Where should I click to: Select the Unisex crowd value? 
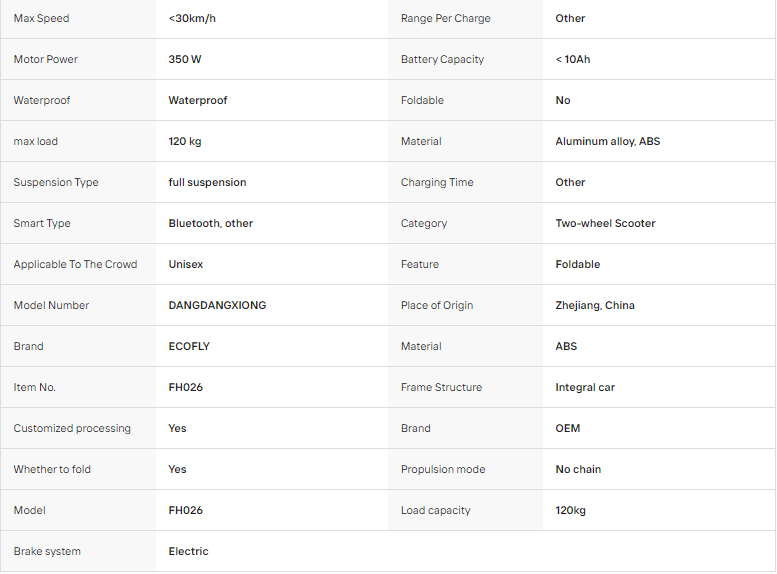coord(186,265)
